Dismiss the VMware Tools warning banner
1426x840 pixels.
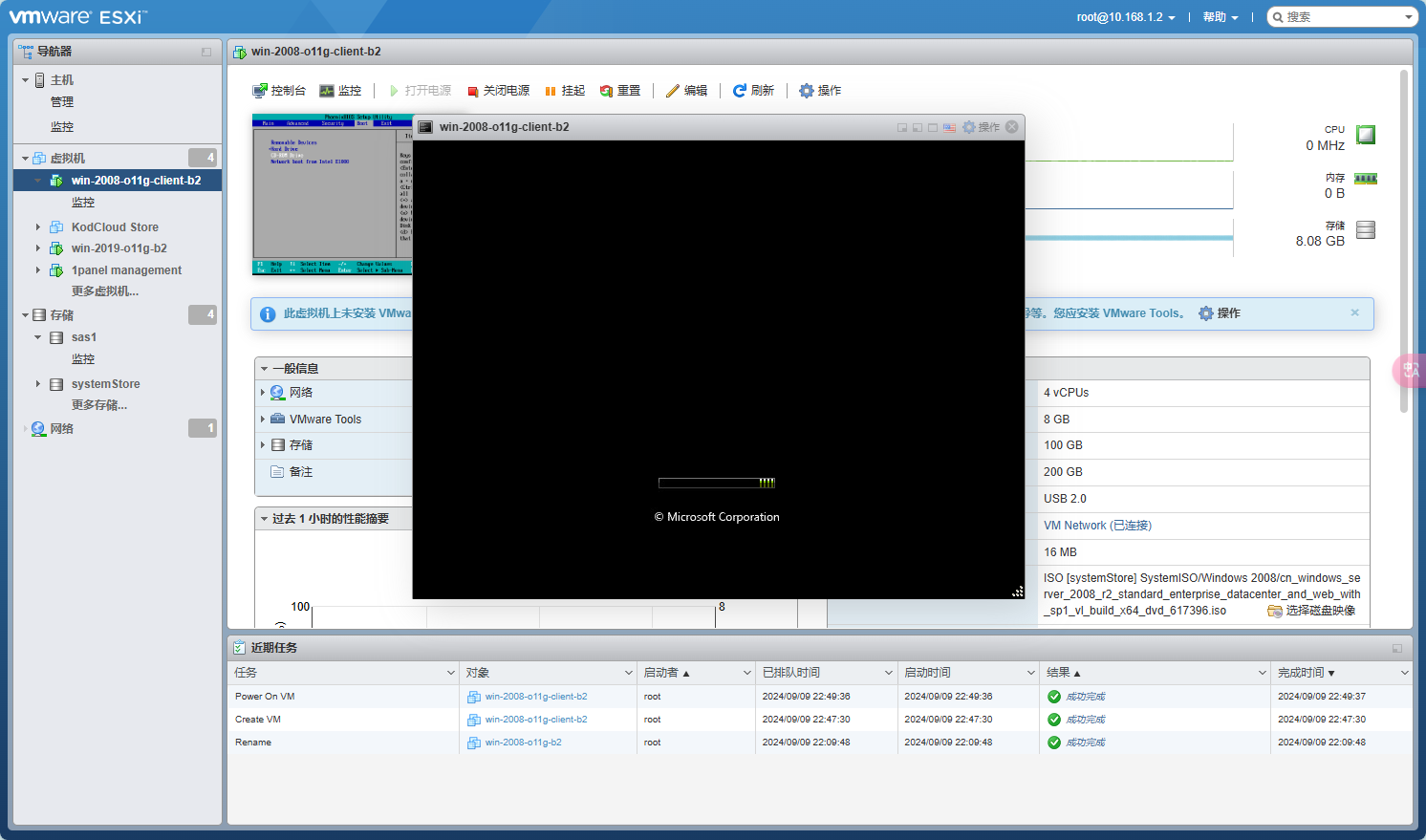(x=1354, y=312)
